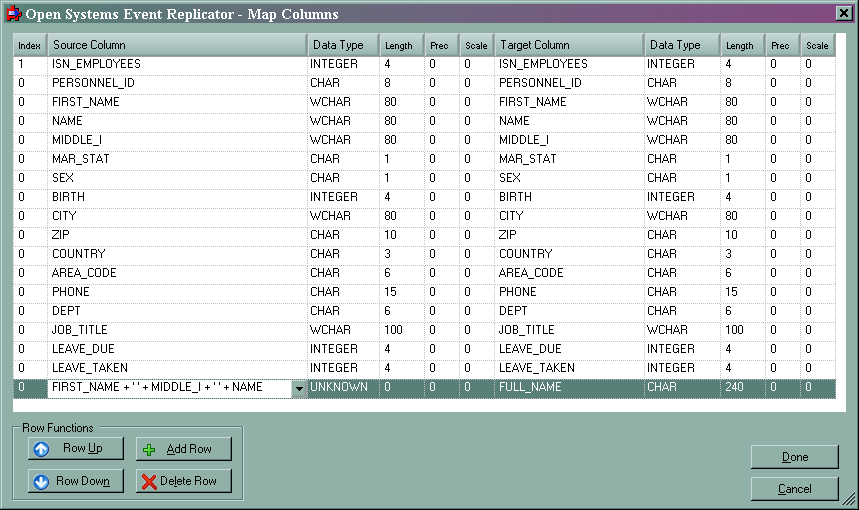Select the COUNTRY source column cell
The width and height of the screenshot is (859, 510).
[x=177, y=254]
